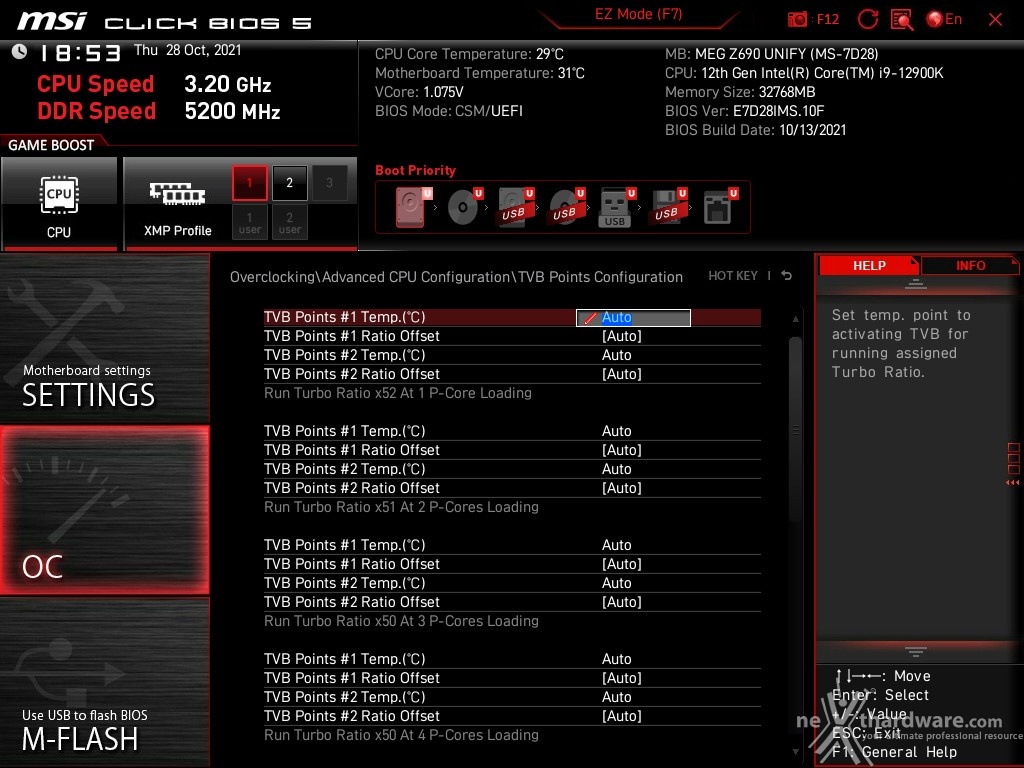Click the HOT KEY label

coord(733,276)
